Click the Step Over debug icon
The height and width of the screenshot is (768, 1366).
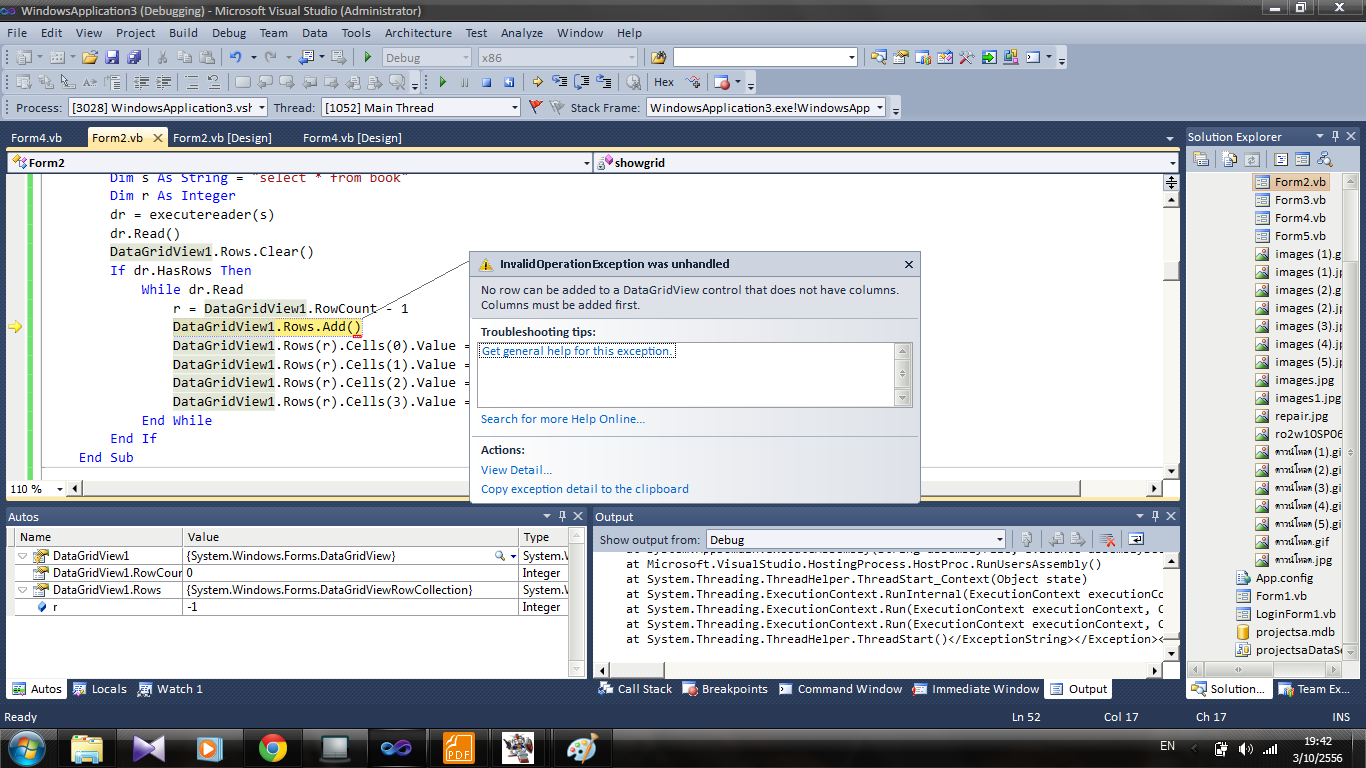581,82
